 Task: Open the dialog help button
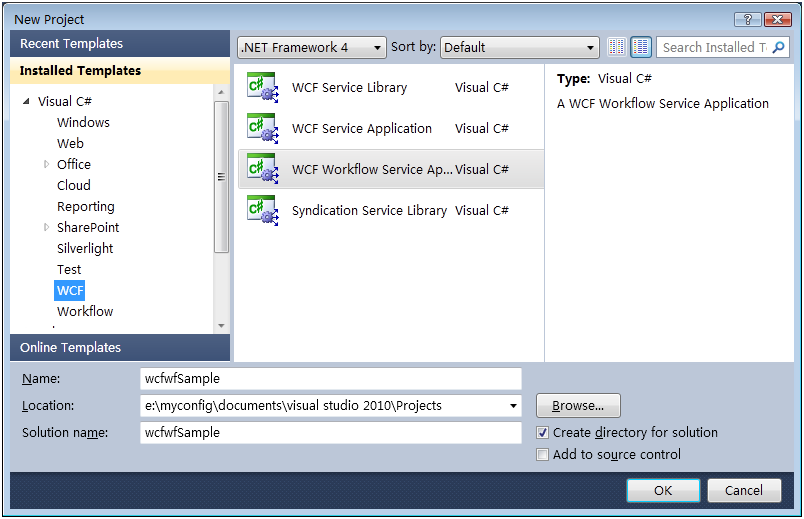point(748,19)
